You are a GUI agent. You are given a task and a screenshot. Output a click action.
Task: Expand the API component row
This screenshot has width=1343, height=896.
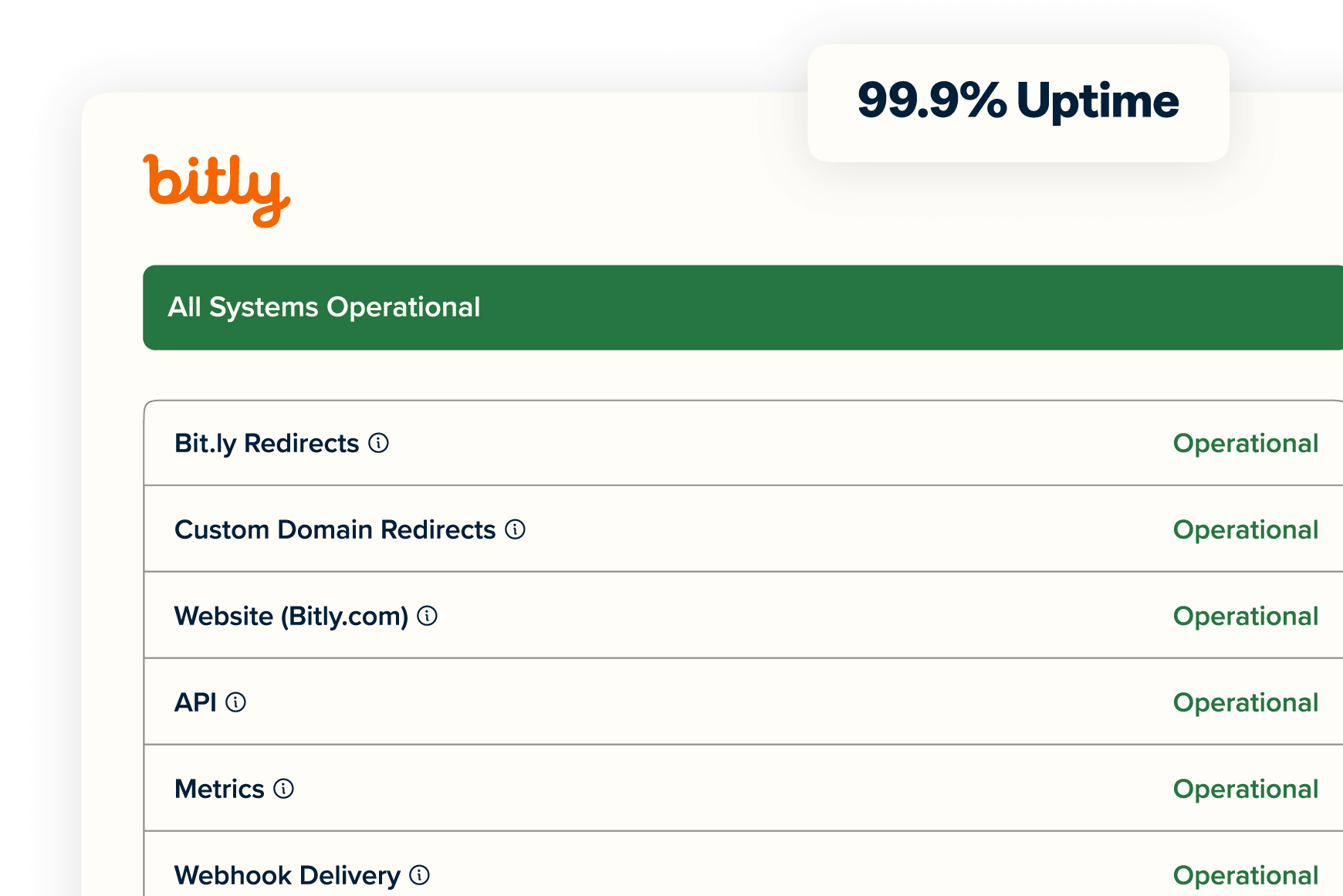[194, 703]
